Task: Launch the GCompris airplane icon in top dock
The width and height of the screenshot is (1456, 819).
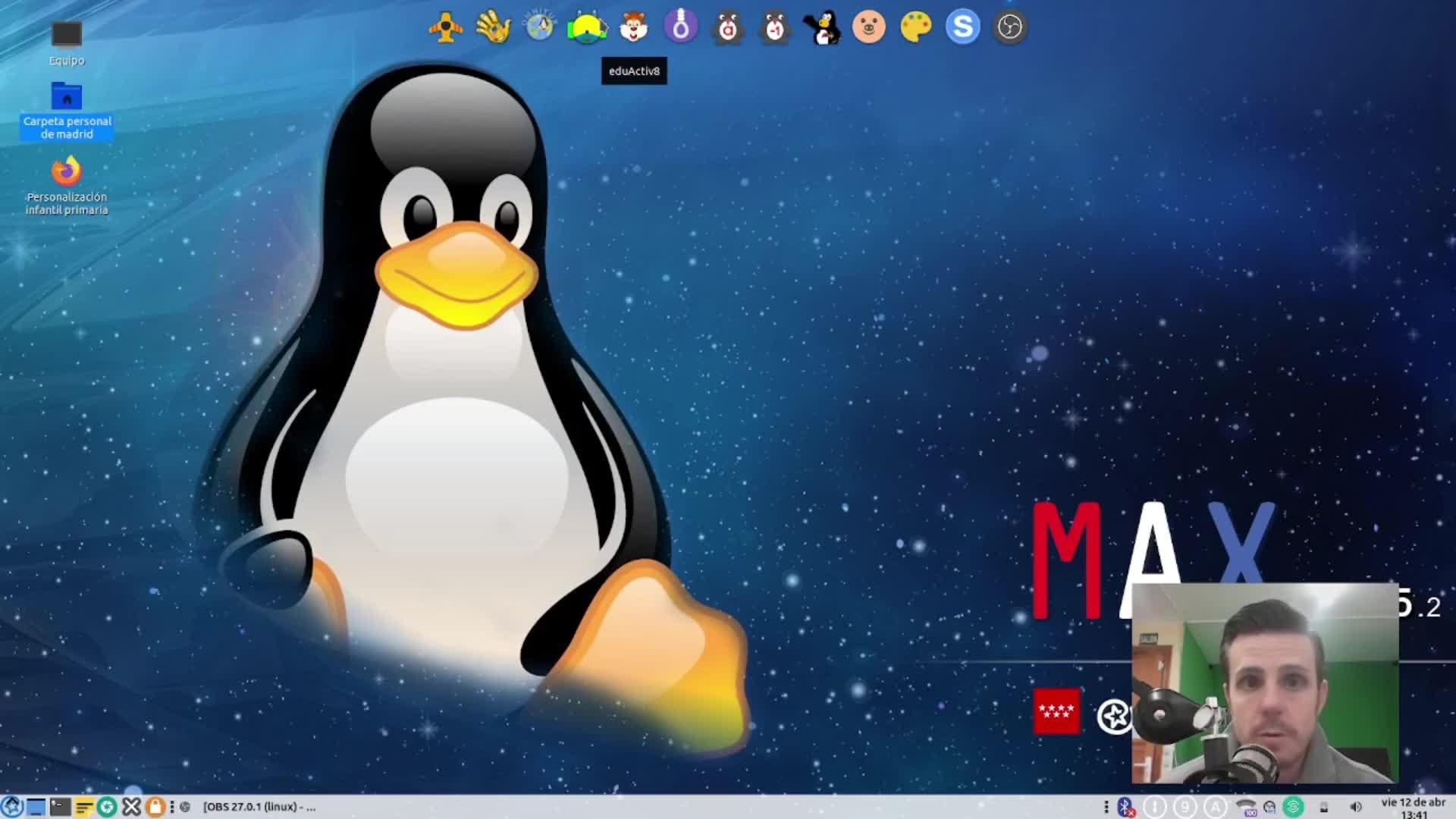Action: coord(445,28)
